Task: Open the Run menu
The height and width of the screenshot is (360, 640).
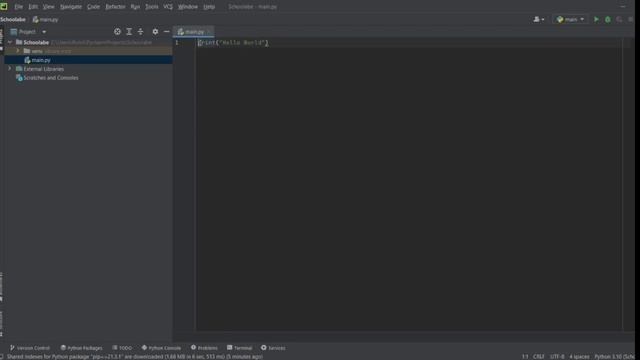Action: click(135, 7)
